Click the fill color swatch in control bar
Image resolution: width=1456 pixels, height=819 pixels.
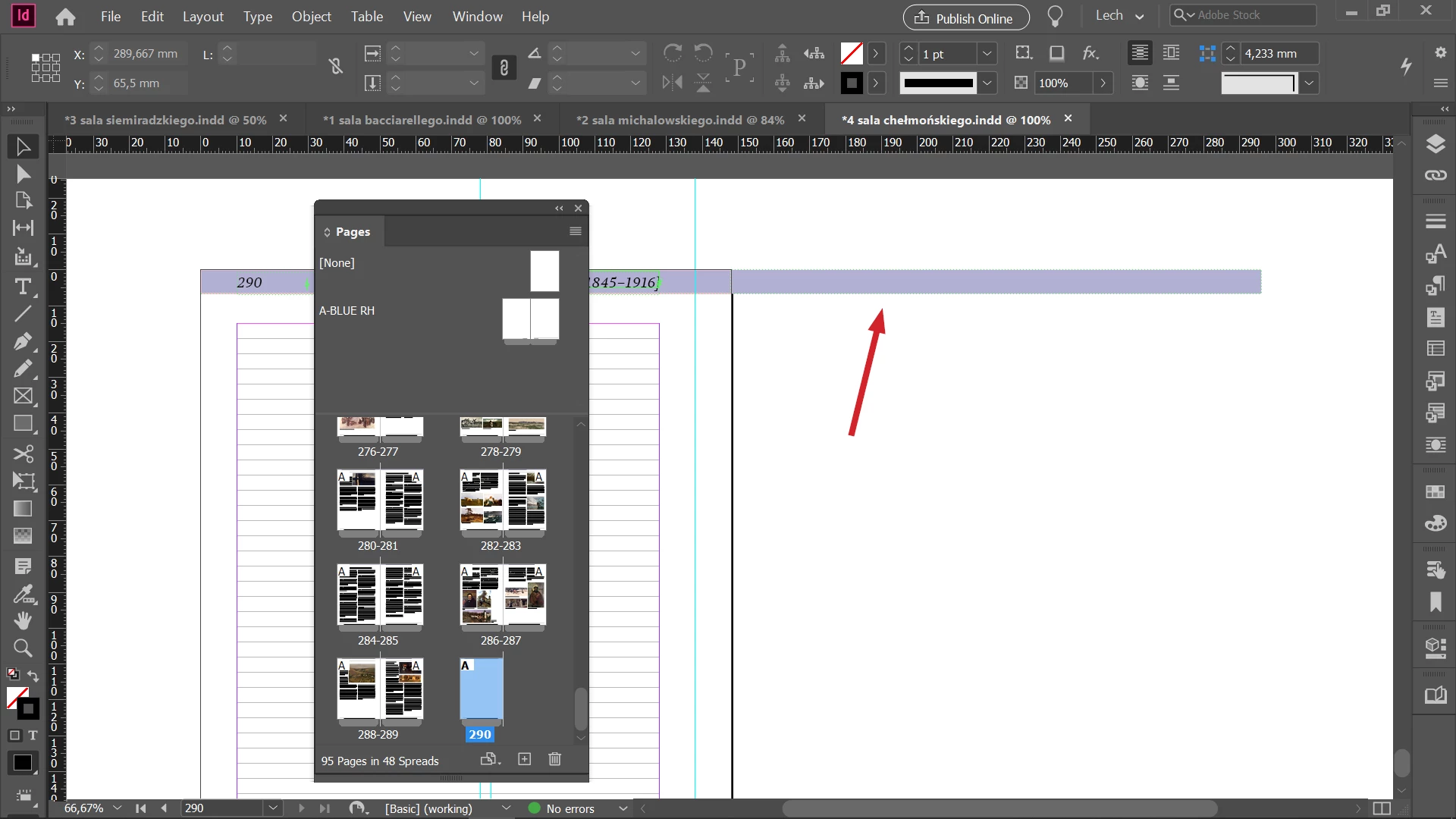[x=851, y=54]
